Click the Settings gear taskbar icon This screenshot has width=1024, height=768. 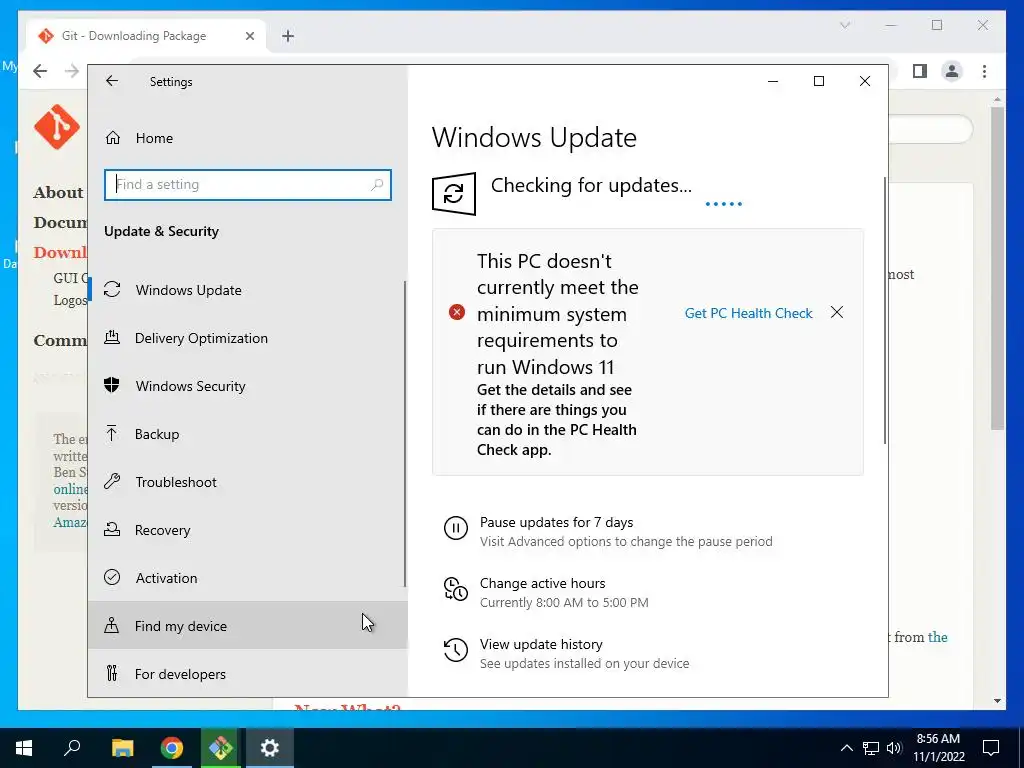point(270,748)
